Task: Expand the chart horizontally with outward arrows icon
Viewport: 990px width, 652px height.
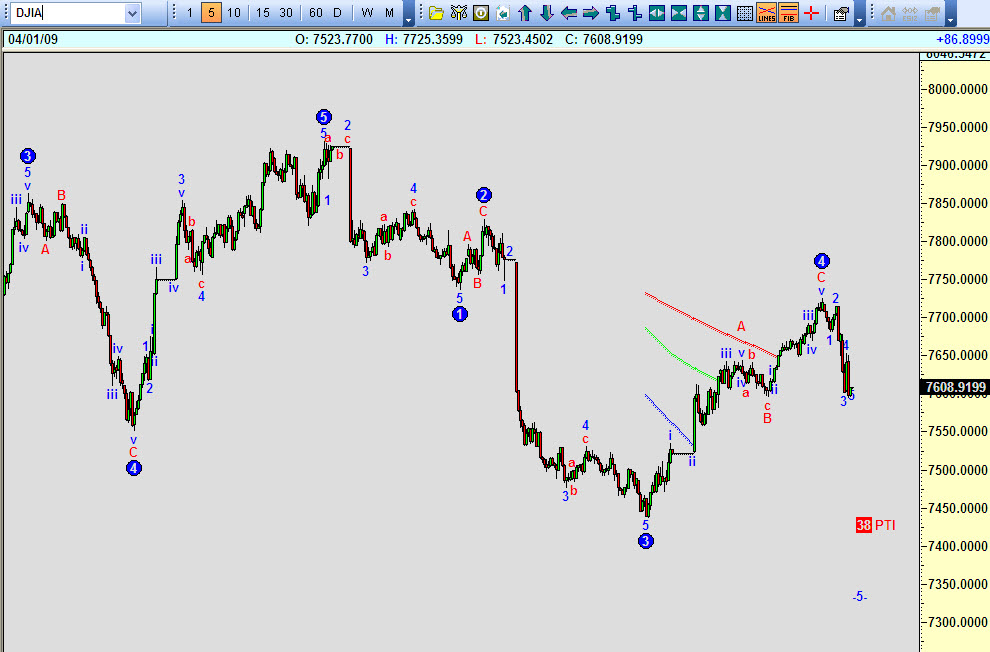Action: tap(657, 13)
